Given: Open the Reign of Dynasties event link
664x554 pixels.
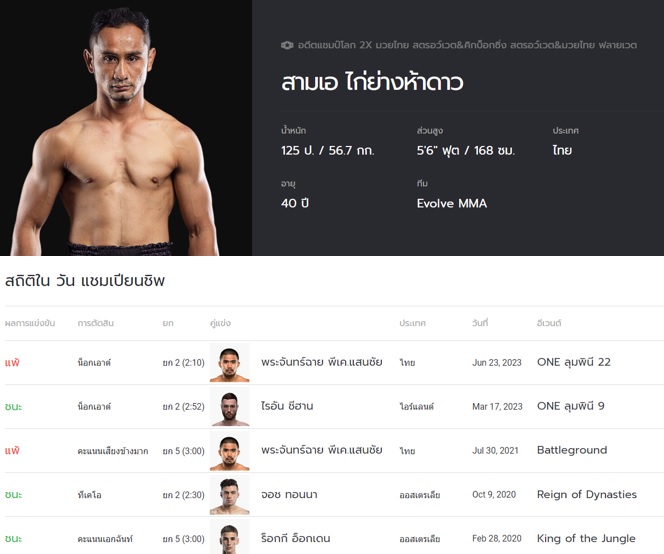Looking at the screenshot, I should [587, 494].
